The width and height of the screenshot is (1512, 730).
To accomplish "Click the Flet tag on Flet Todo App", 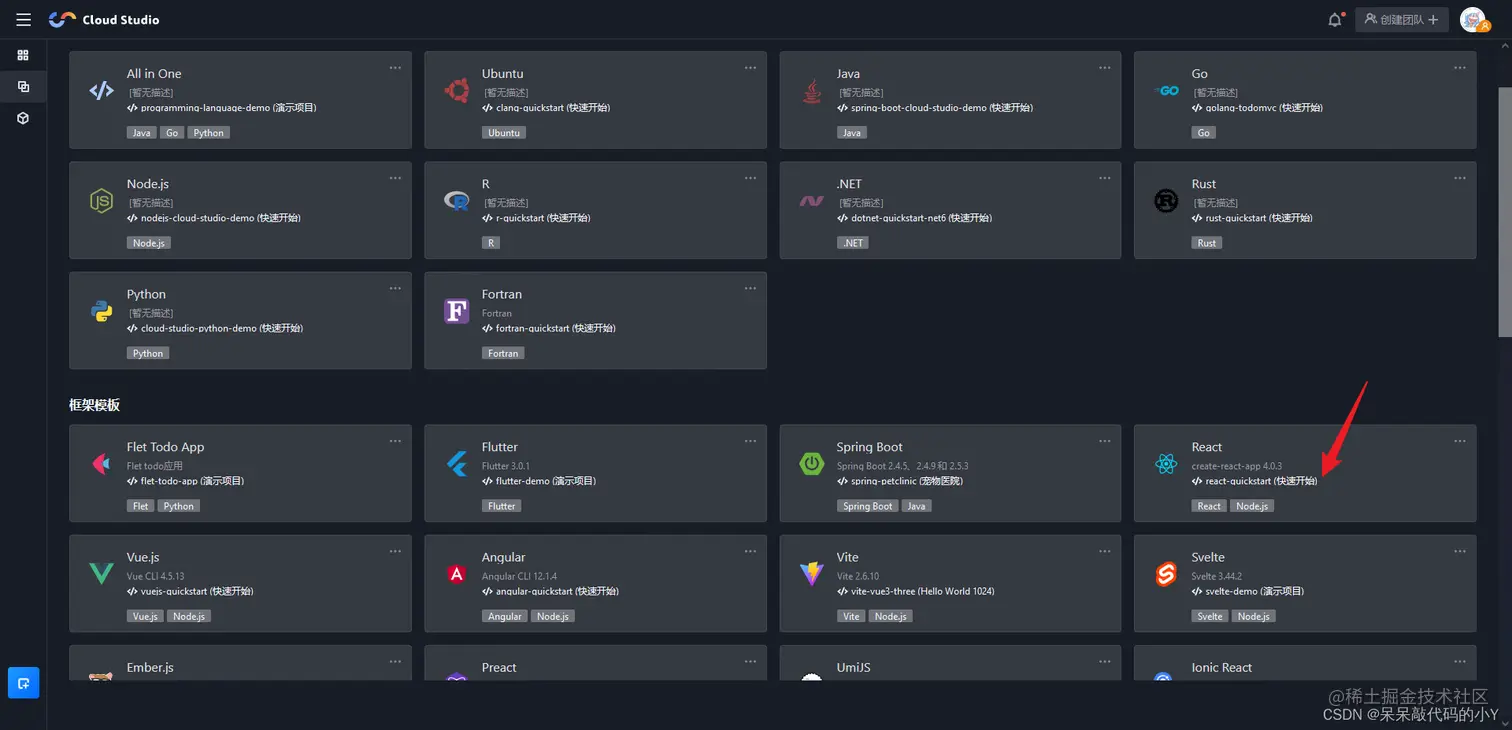I will click(141, 506).
